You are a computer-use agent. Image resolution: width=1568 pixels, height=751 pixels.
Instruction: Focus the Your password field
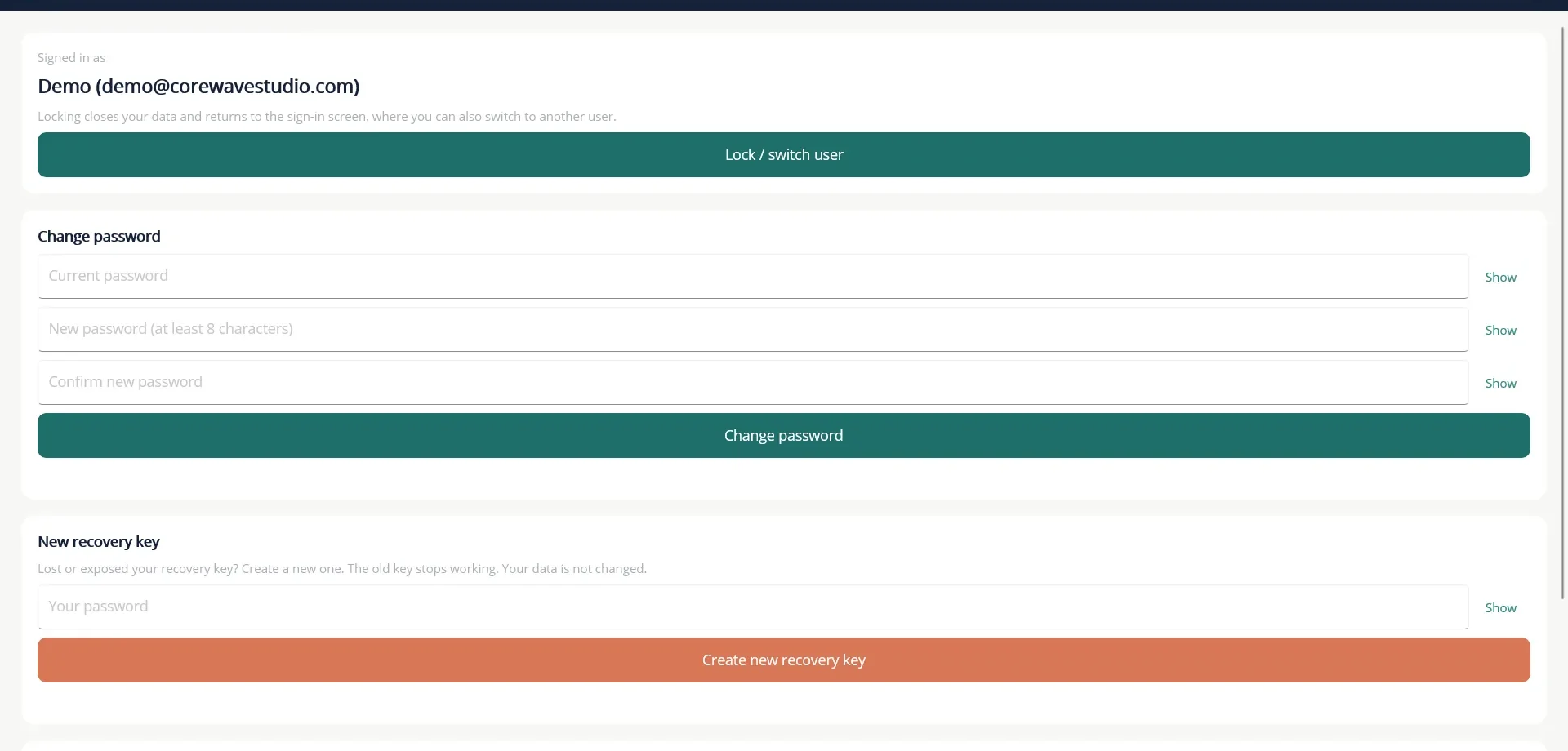[753, 607]
